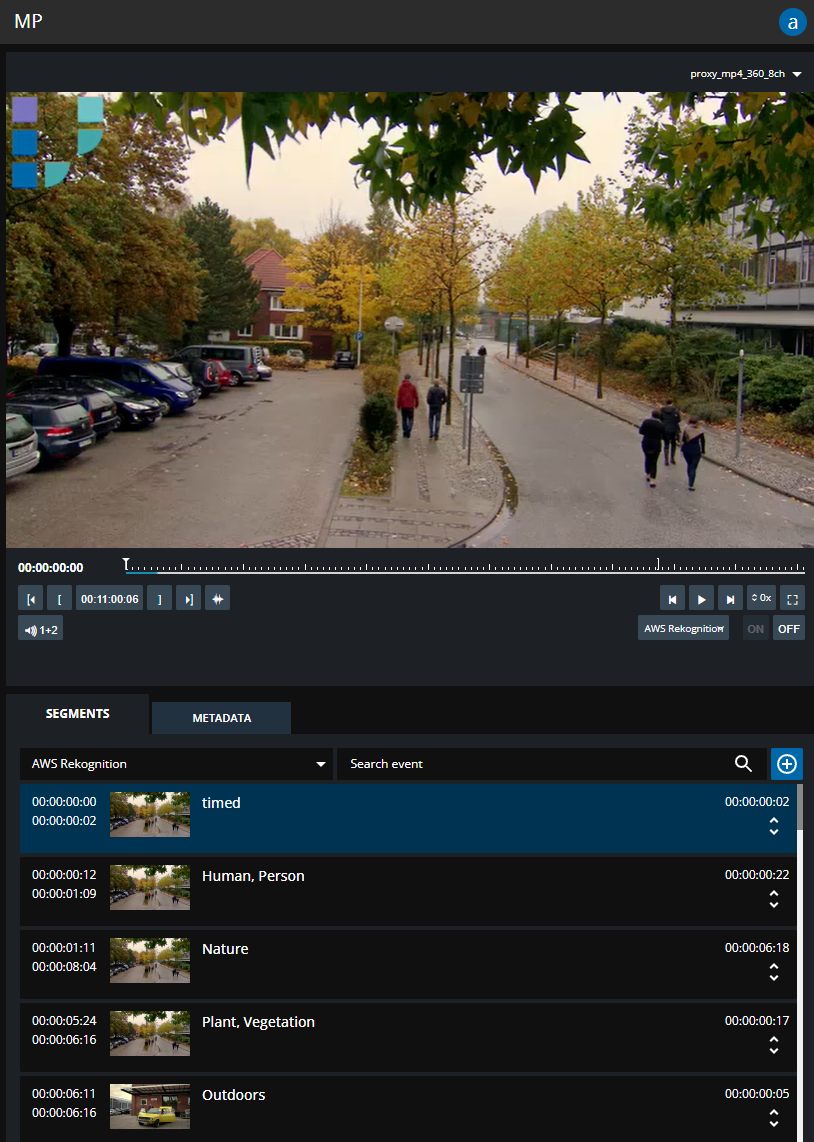Adjust playback speed with the 0x control

[x=761, y=597]
